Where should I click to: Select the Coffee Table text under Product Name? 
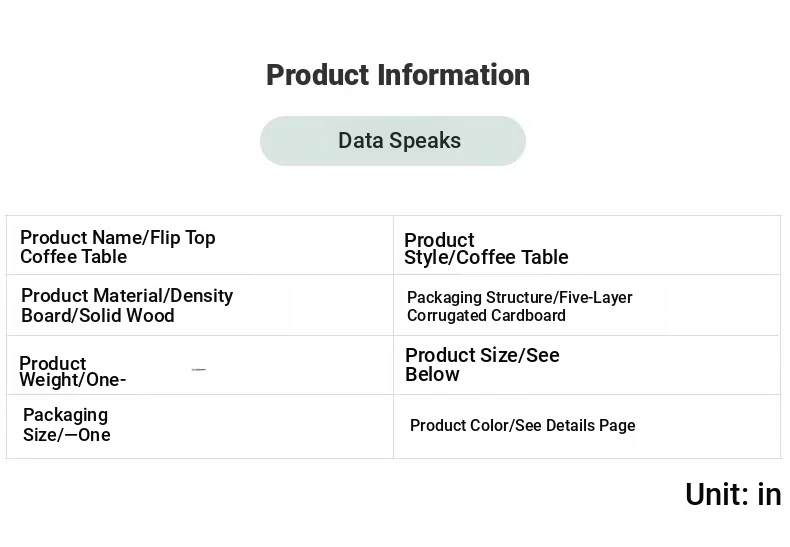click(x=74, y=257)
